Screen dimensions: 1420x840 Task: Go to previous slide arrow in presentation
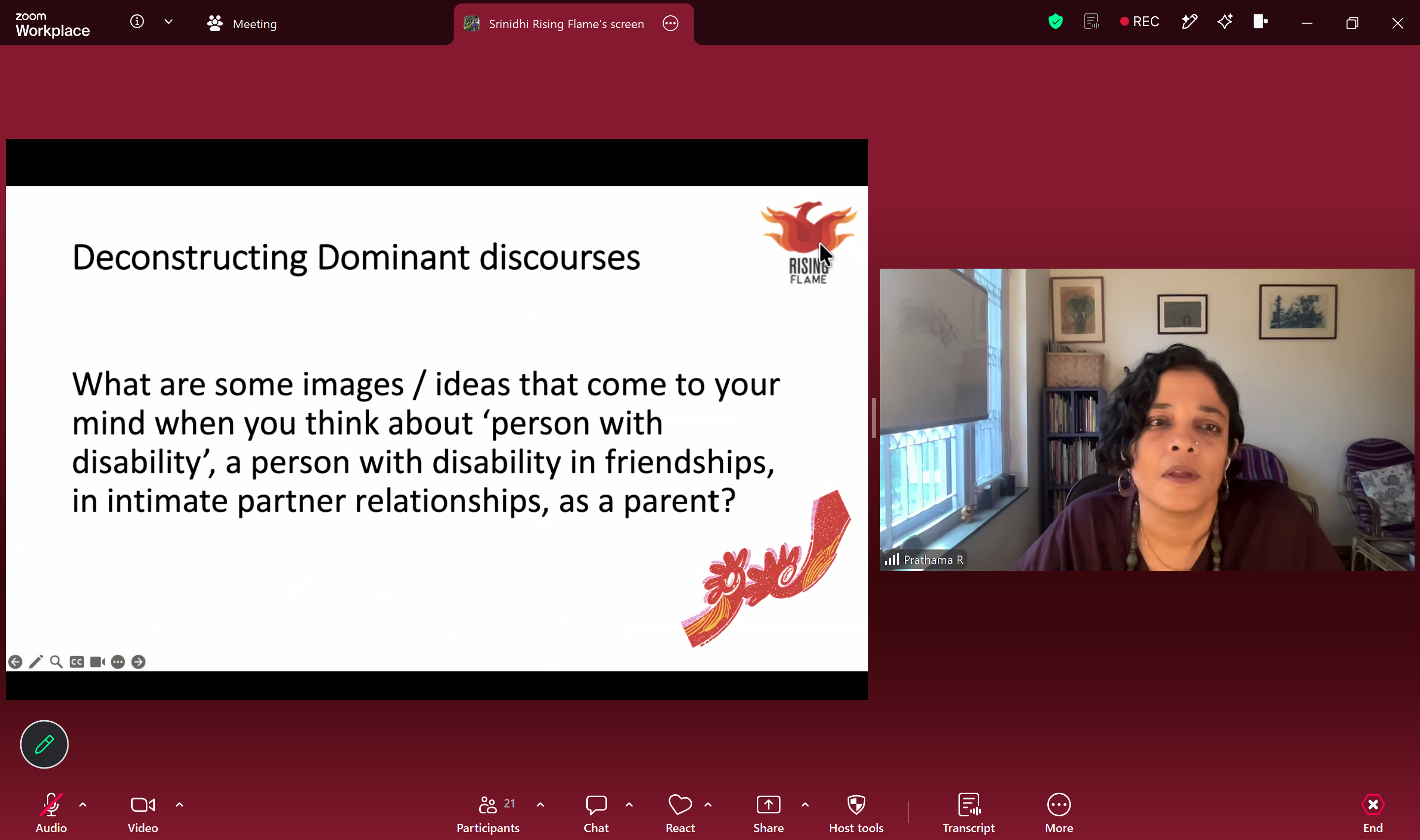(15, 662)
